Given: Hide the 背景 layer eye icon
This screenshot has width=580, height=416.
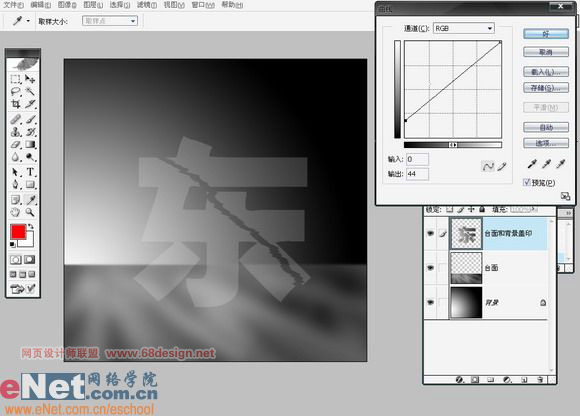Looking at the screenshot, I should coord(430,302).
